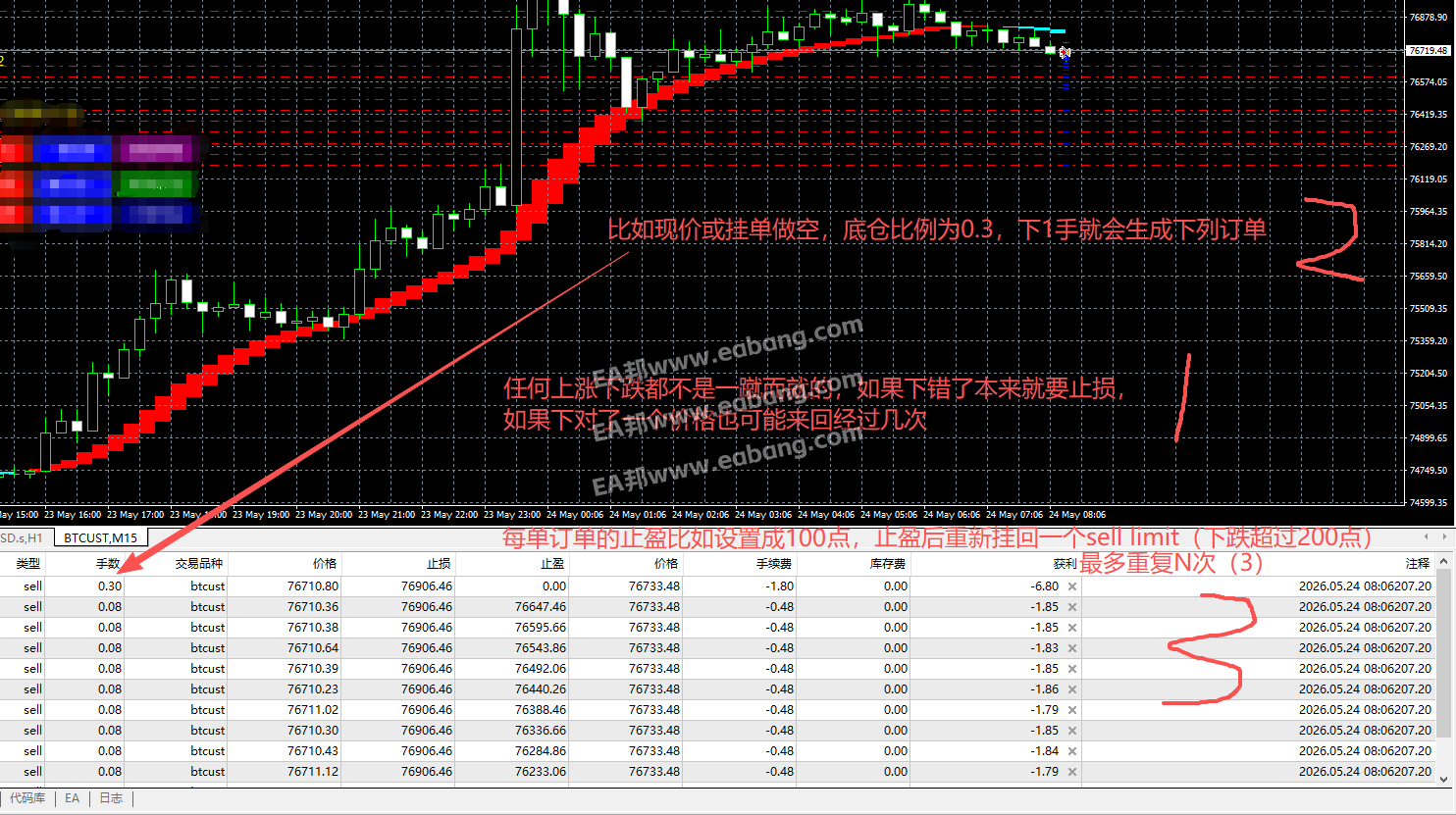The image size is (1456, 815).
Task: Click the current price label 76719.48
Action: pyautogui.click(x=1429, y=50)
